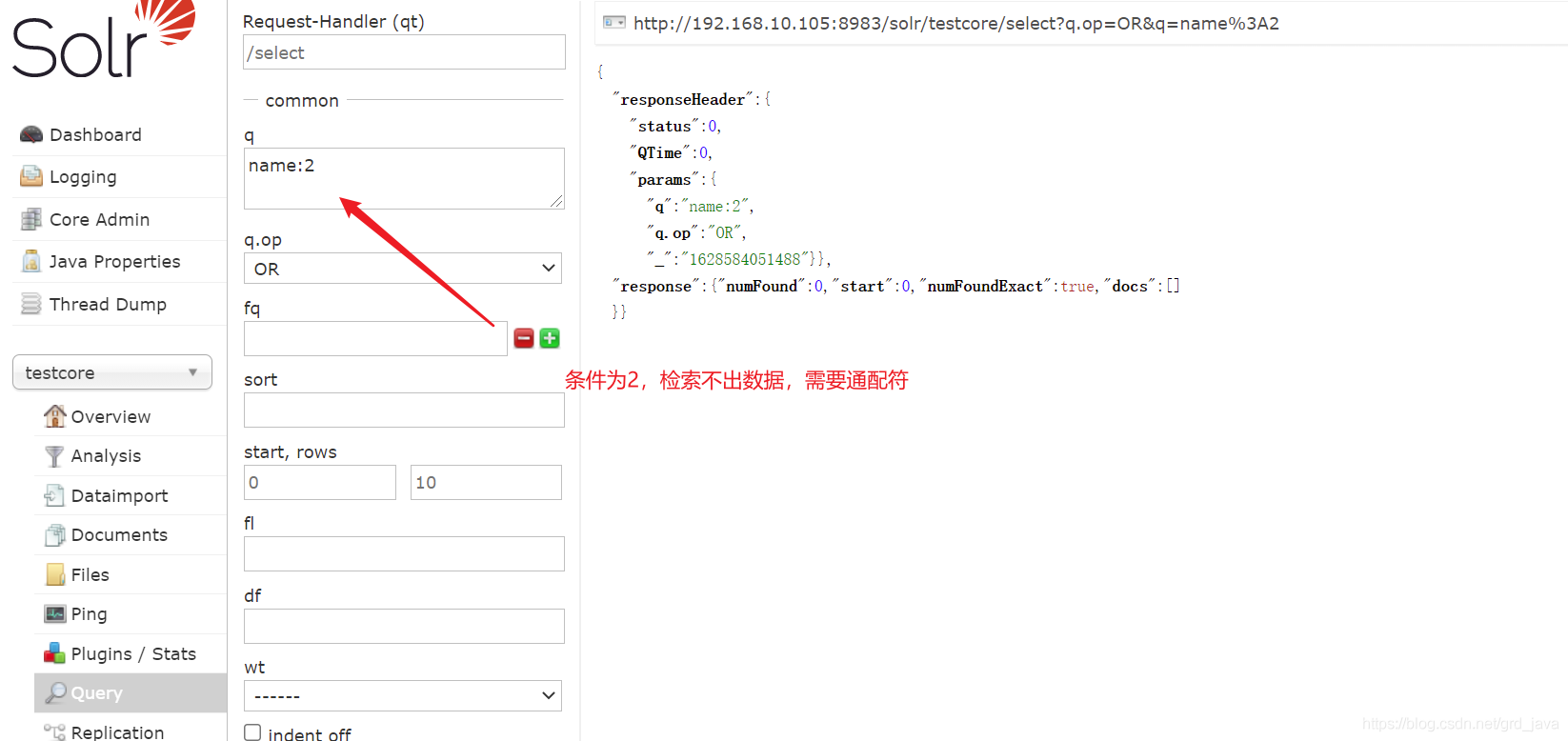Click the Solr logo

pyautogui.click(x=103, y=40)
